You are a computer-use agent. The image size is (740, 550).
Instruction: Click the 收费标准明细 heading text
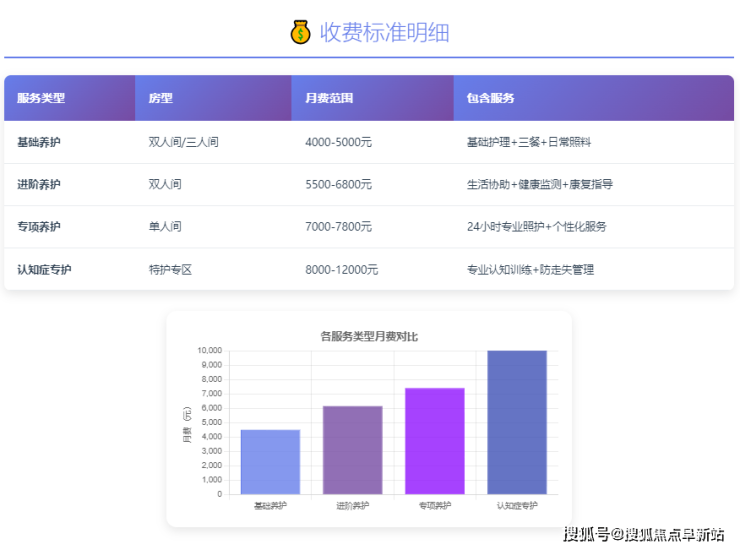tap(384, 33)
